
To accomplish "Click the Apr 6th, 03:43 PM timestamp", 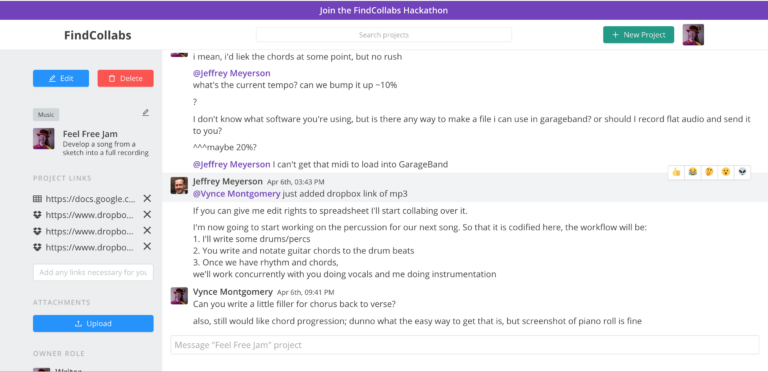I will point(295,182).
